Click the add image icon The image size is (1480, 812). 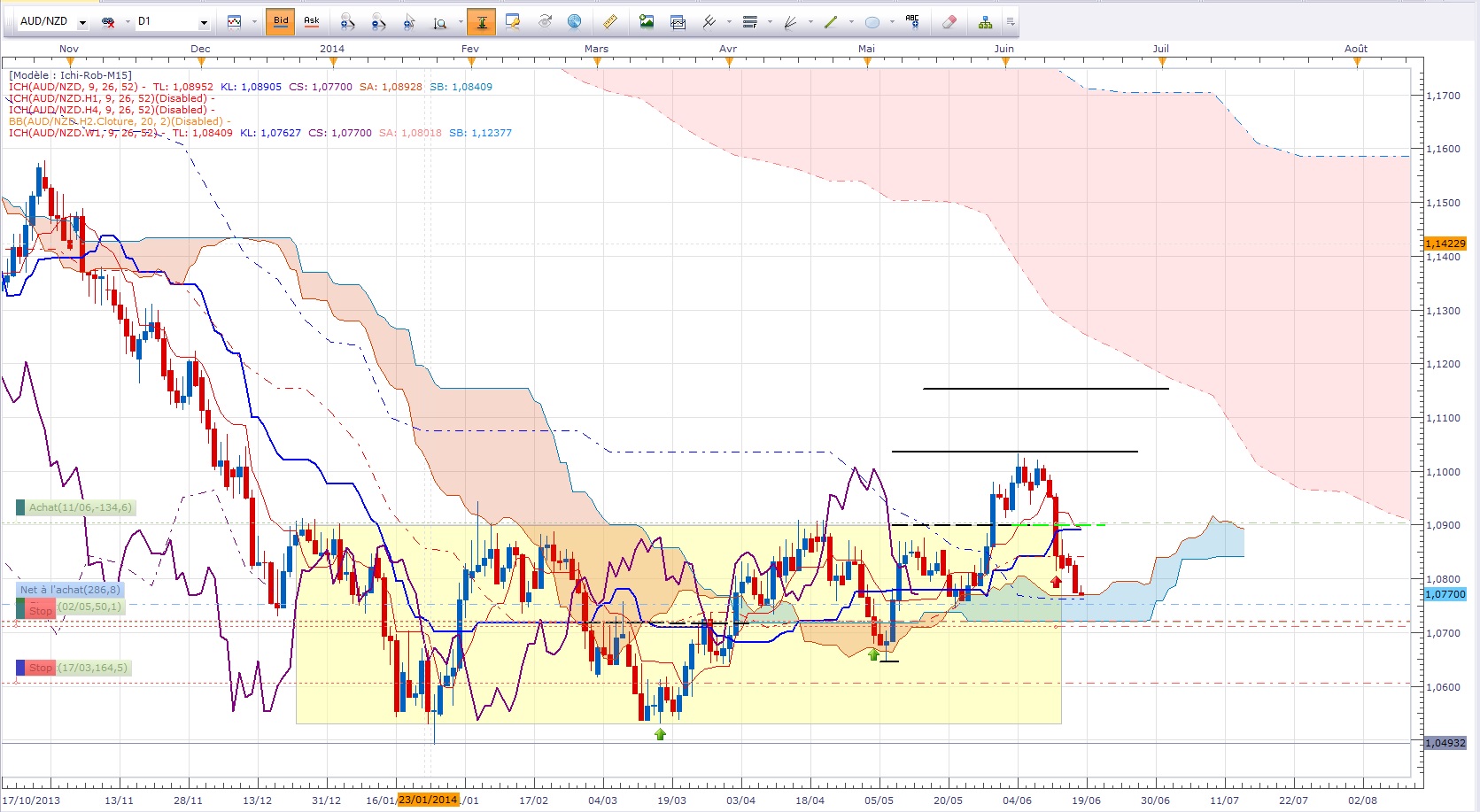tap(647, 21)
